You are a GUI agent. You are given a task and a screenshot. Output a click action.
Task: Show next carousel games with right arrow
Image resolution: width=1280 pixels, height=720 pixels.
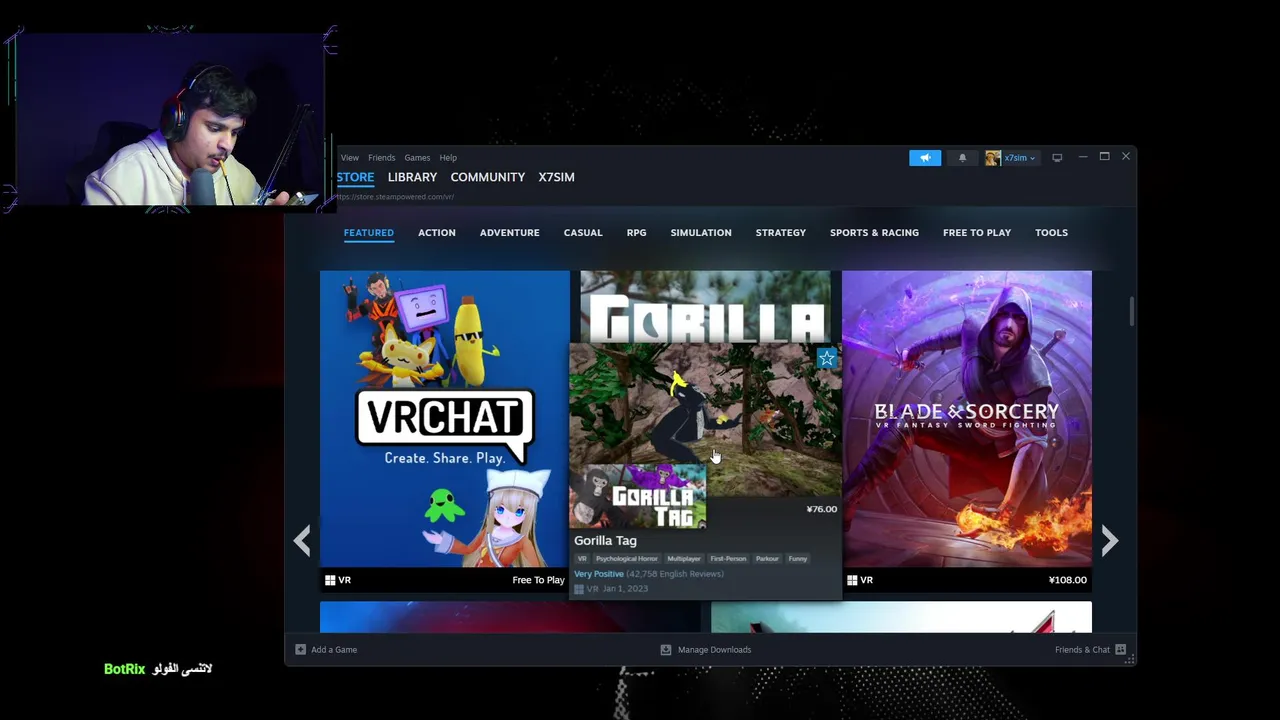pyautogui.click(x=1109, y=541)
